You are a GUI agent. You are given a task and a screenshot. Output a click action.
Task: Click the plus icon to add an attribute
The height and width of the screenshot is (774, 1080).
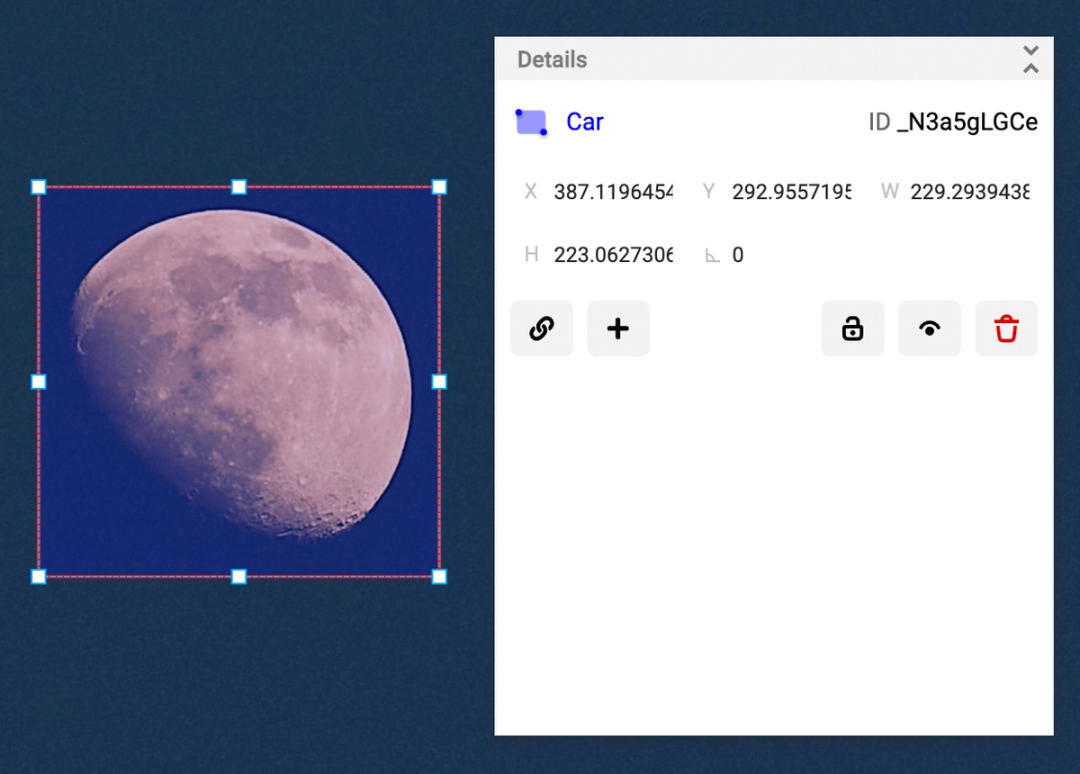tap(618, 328)
